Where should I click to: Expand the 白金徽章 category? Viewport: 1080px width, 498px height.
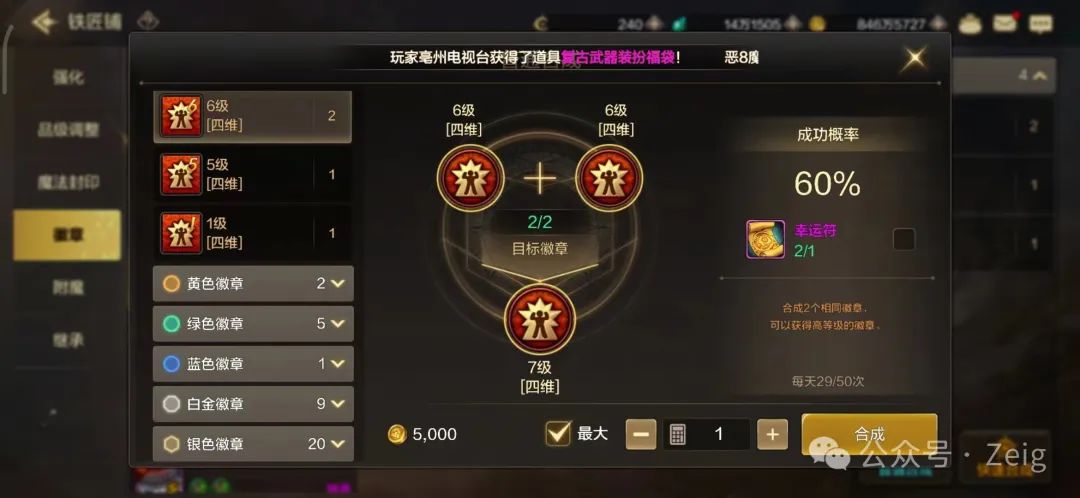253,404
